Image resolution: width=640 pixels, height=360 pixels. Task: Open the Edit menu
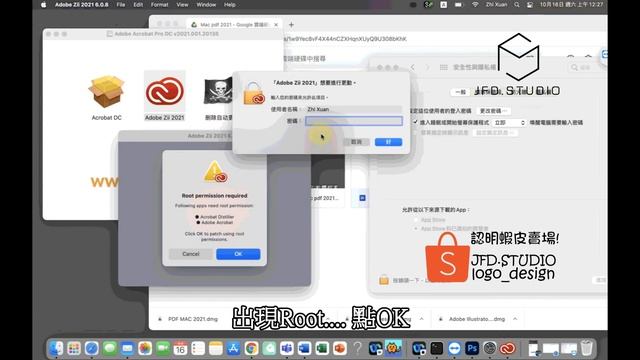coord(138,5)
